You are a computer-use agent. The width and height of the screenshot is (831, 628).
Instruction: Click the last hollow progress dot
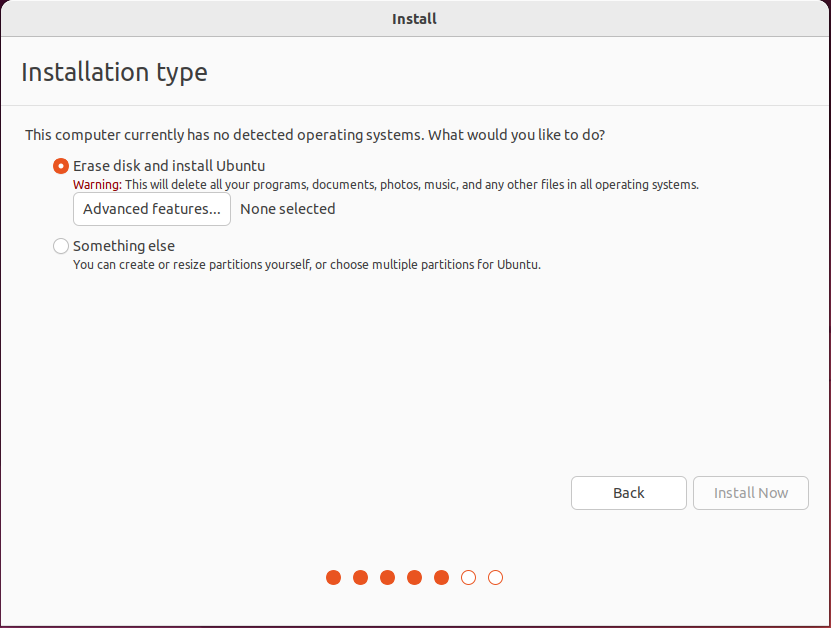(496, 577)
